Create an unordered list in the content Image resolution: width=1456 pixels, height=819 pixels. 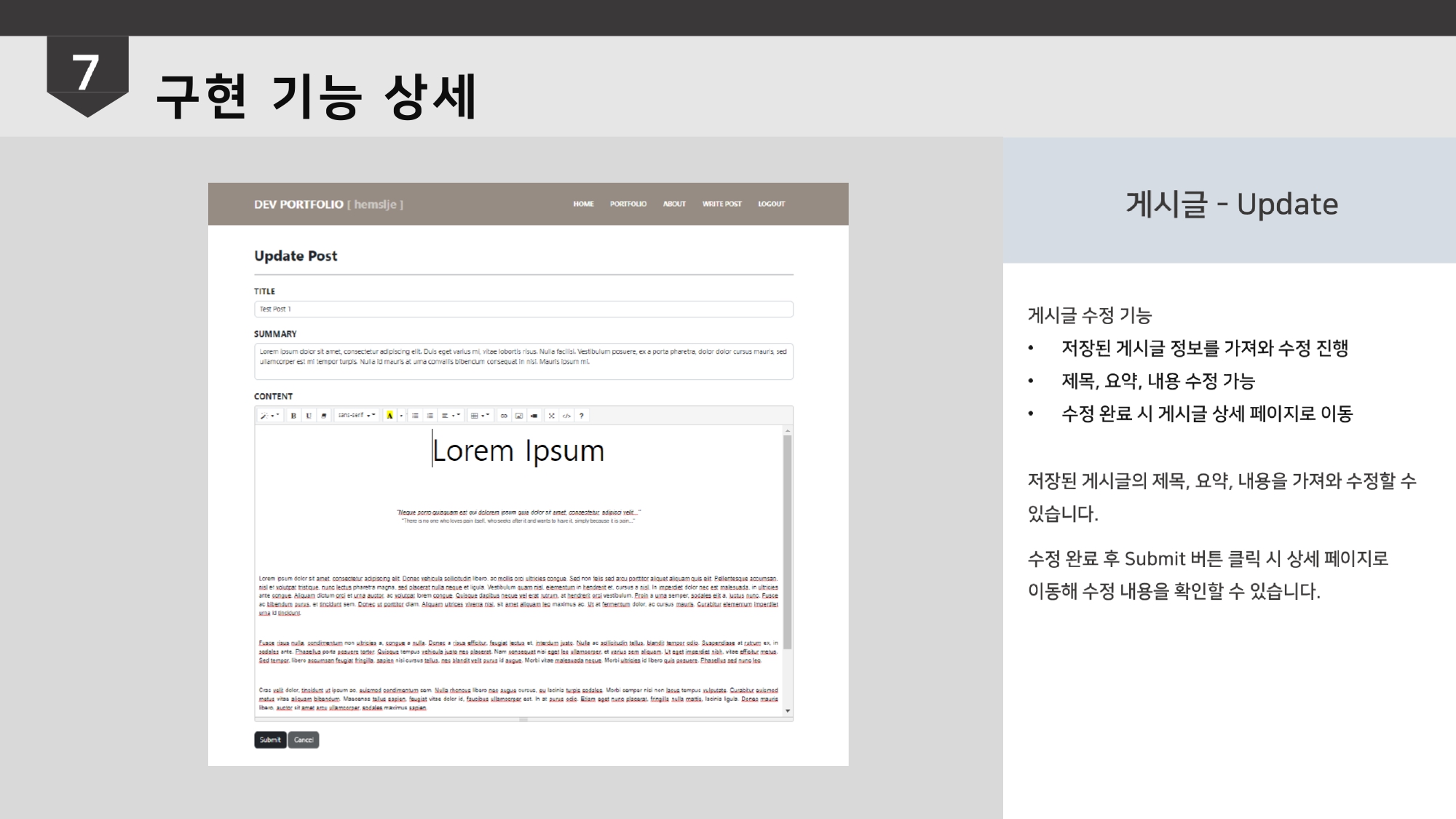pyautogui.click(x=414, y=416)
